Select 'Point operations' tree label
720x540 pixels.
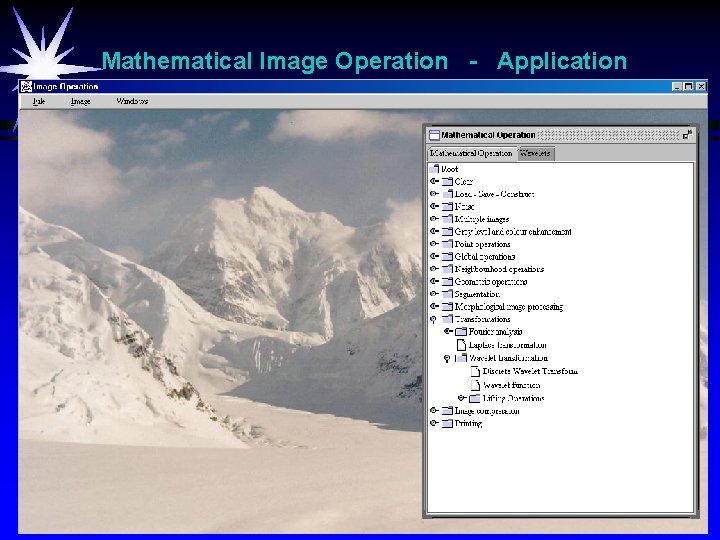[483, 244]
